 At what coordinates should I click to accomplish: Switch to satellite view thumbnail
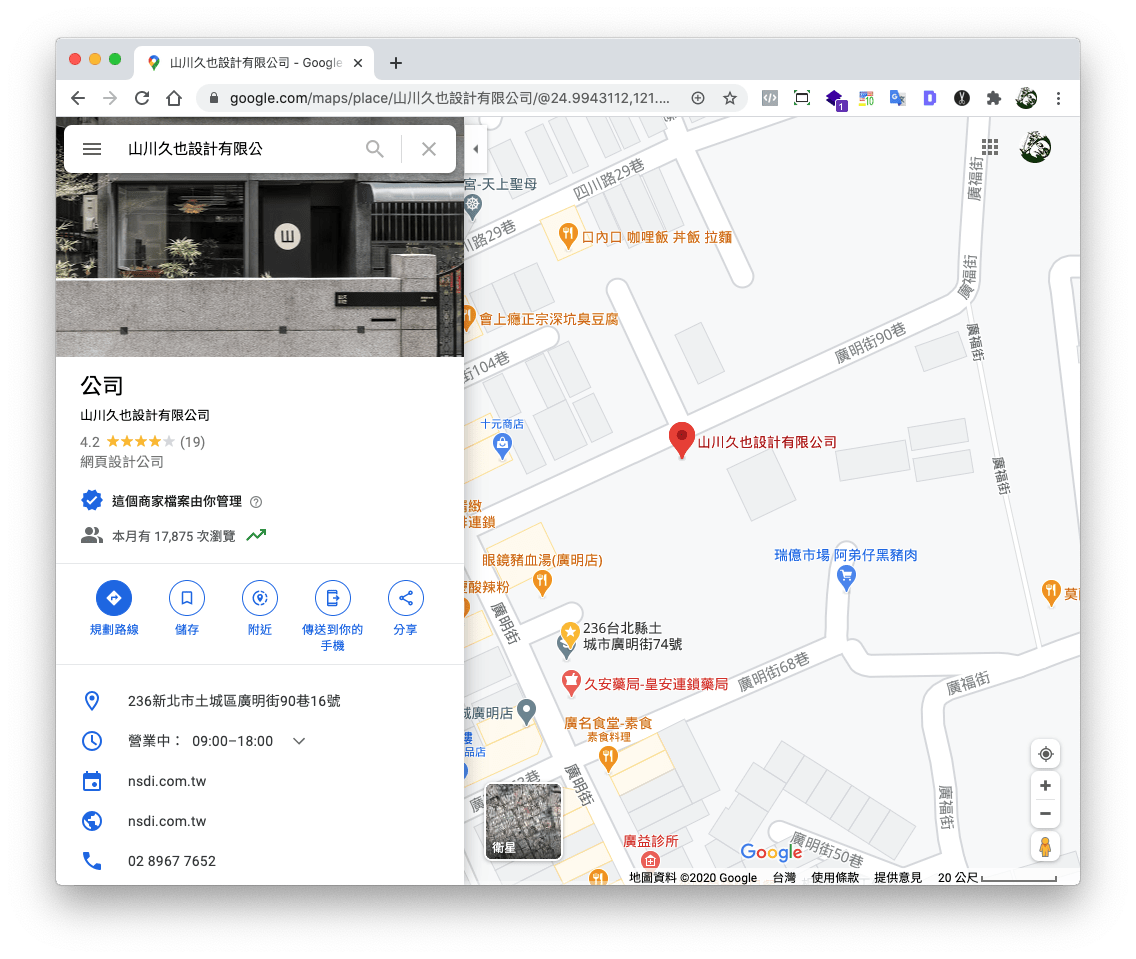[523, 821]
